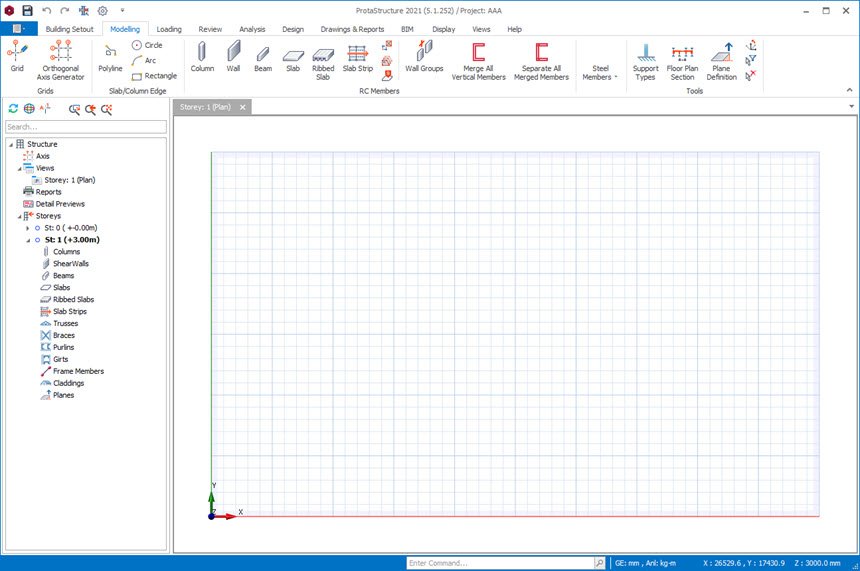Click the Undo arrow icon
This screenshot has height=571, width=860.
pos(47,10)
